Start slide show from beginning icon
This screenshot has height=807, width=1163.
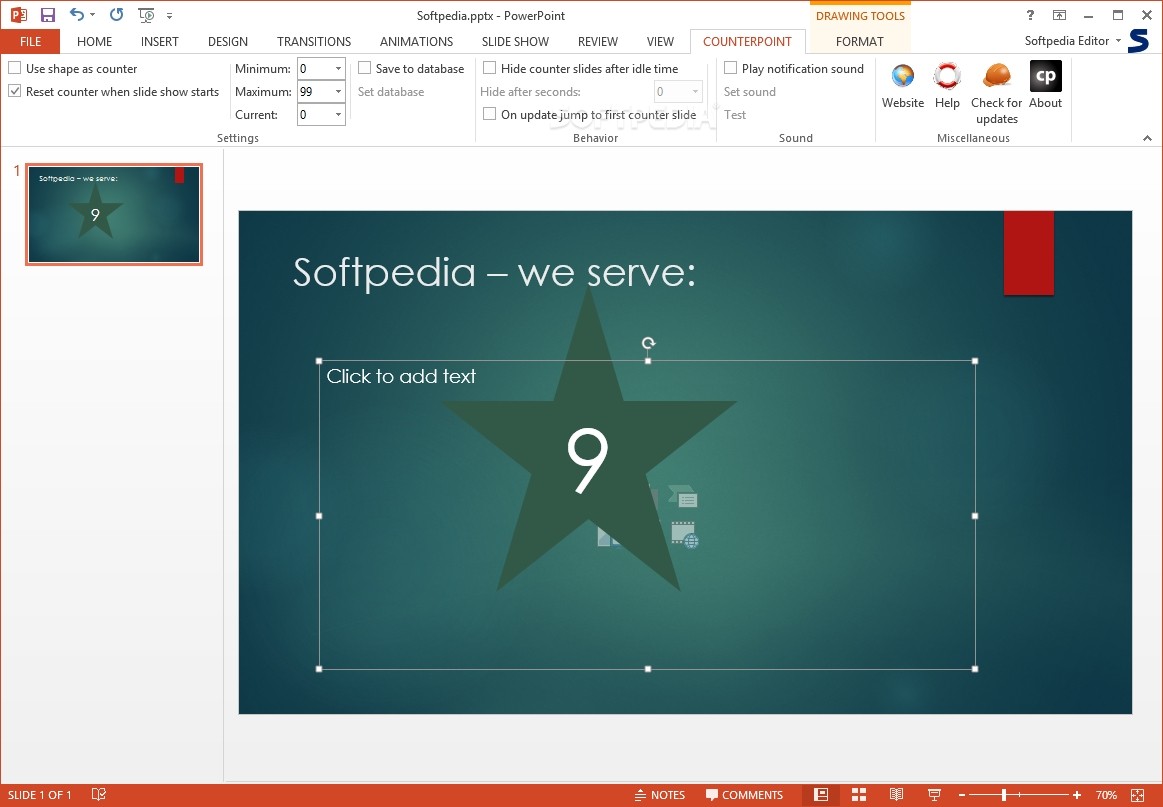click(x=147, y=15)
